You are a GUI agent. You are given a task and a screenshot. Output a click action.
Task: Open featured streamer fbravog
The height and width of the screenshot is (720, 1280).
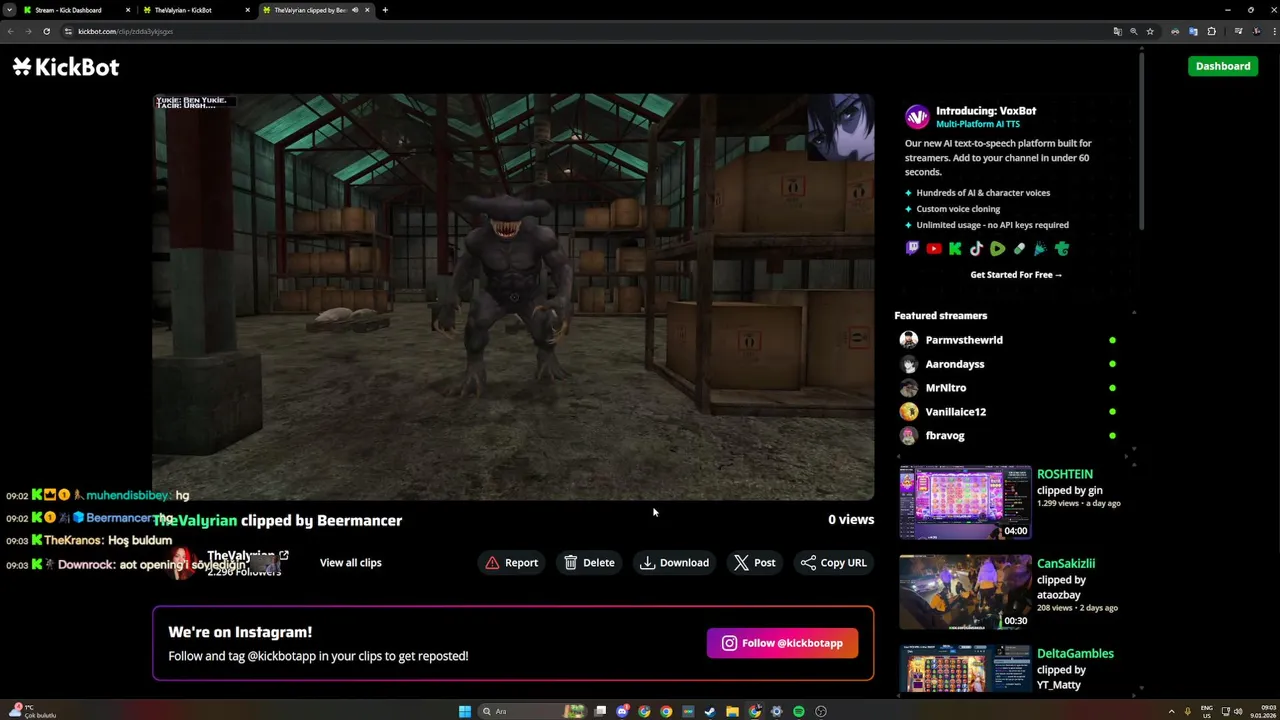(944, 436)
